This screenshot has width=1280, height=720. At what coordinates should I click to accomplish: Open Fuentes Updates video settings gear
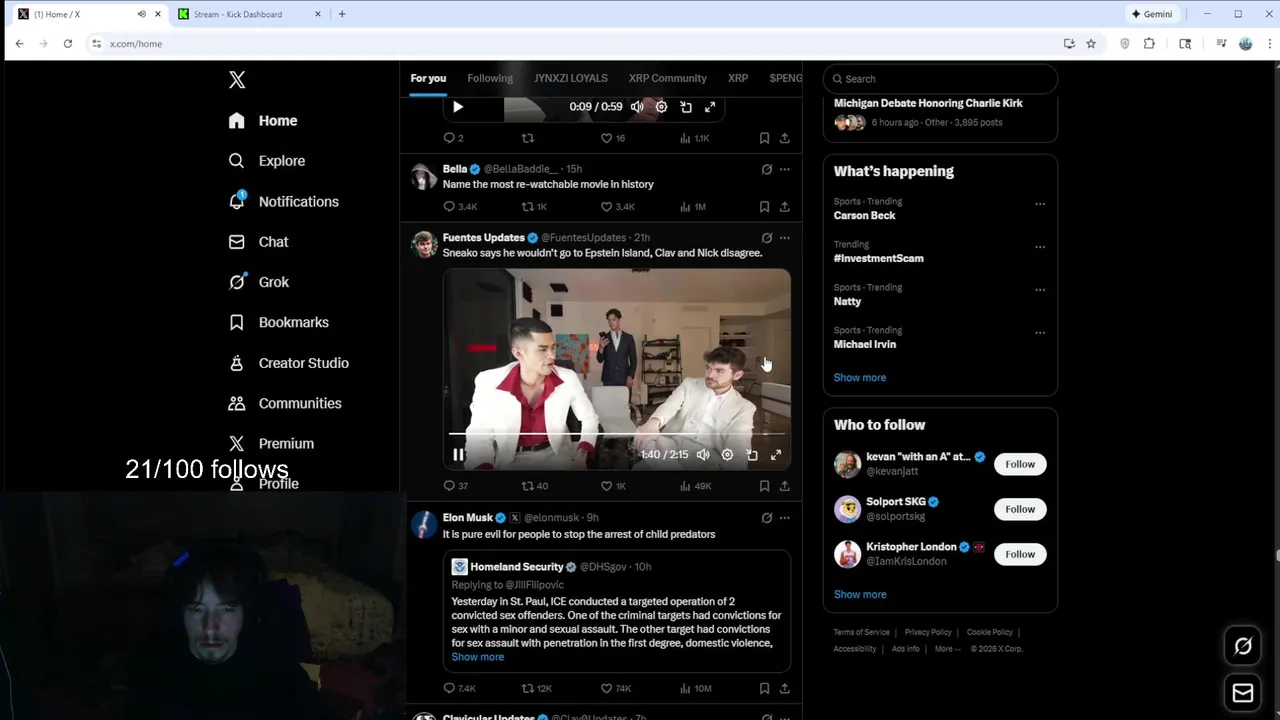pos(727,455)
